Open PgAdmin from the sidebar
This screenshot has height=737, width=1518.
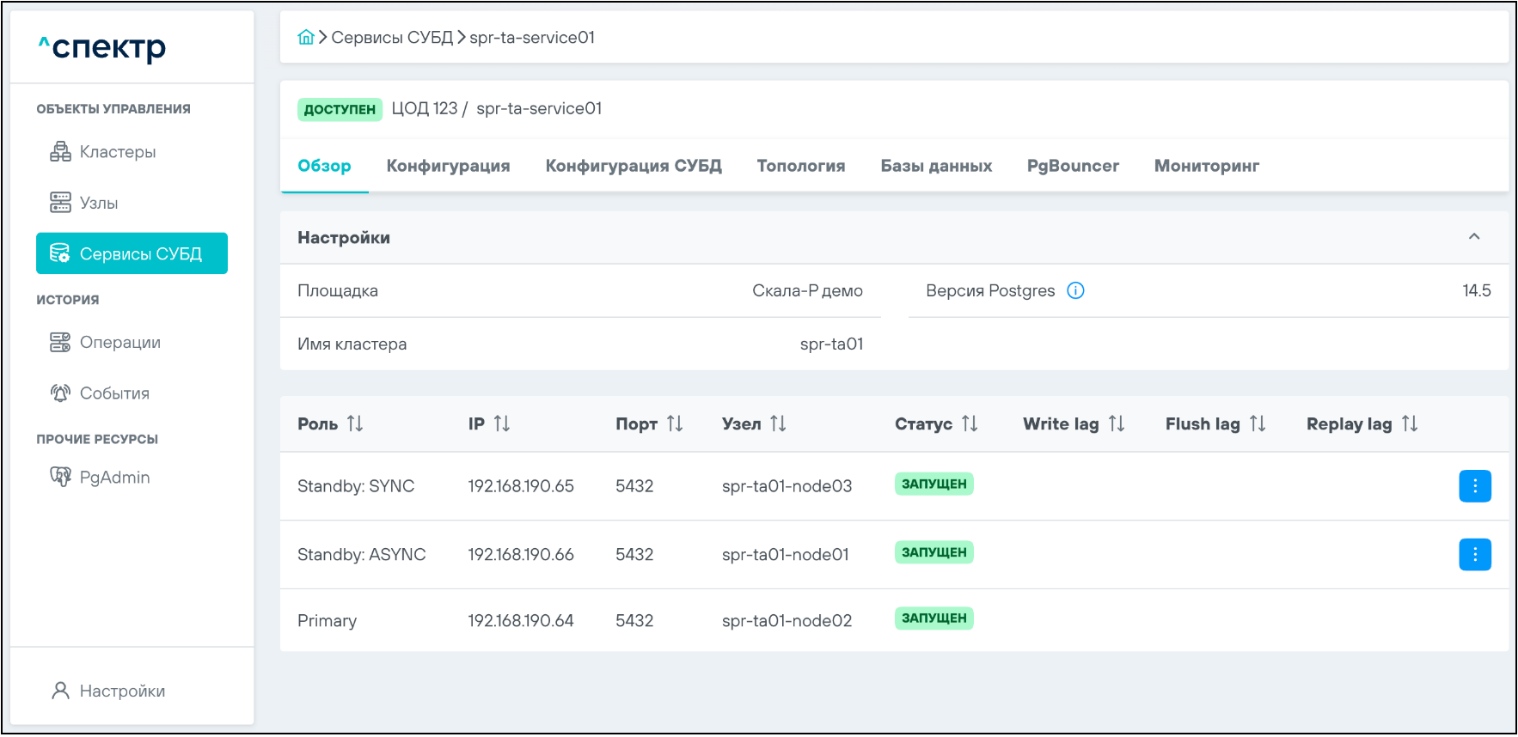point(114,477)
